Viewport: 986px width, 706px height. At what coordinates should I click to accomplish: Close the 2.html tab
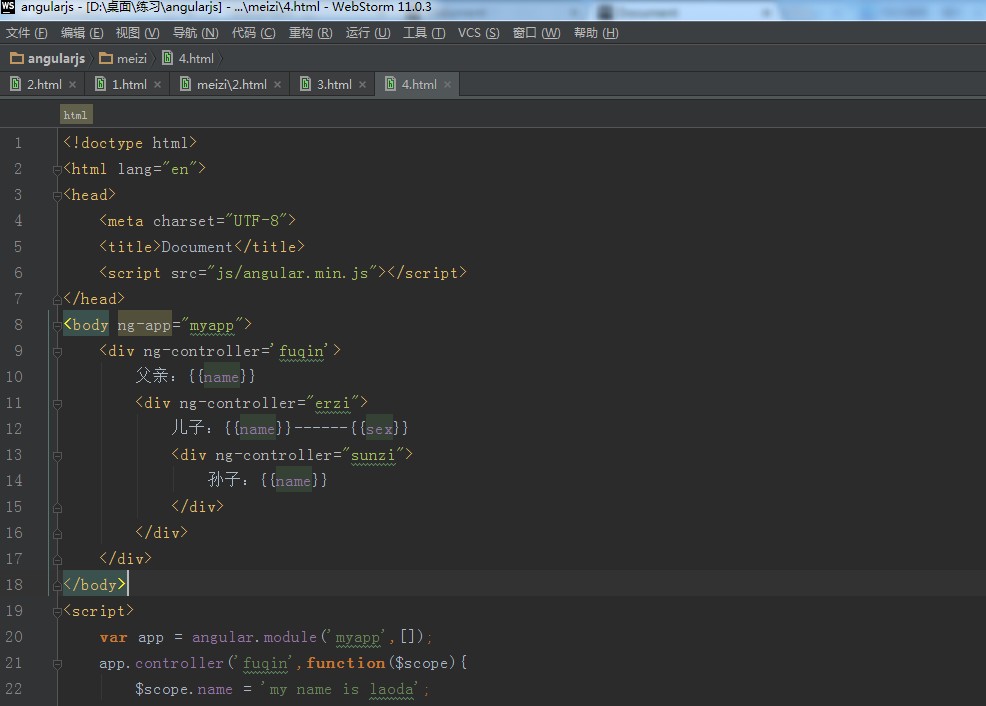coord(73,84)
